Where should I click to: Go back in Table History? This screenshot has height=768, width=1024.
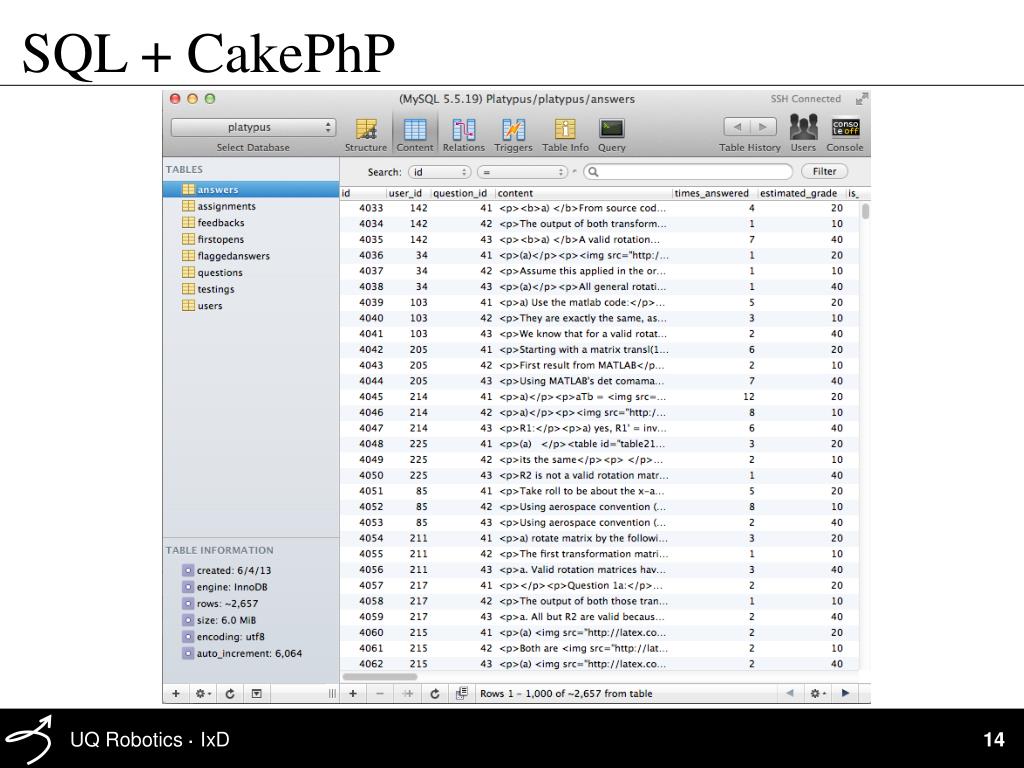tap(737, 127)
